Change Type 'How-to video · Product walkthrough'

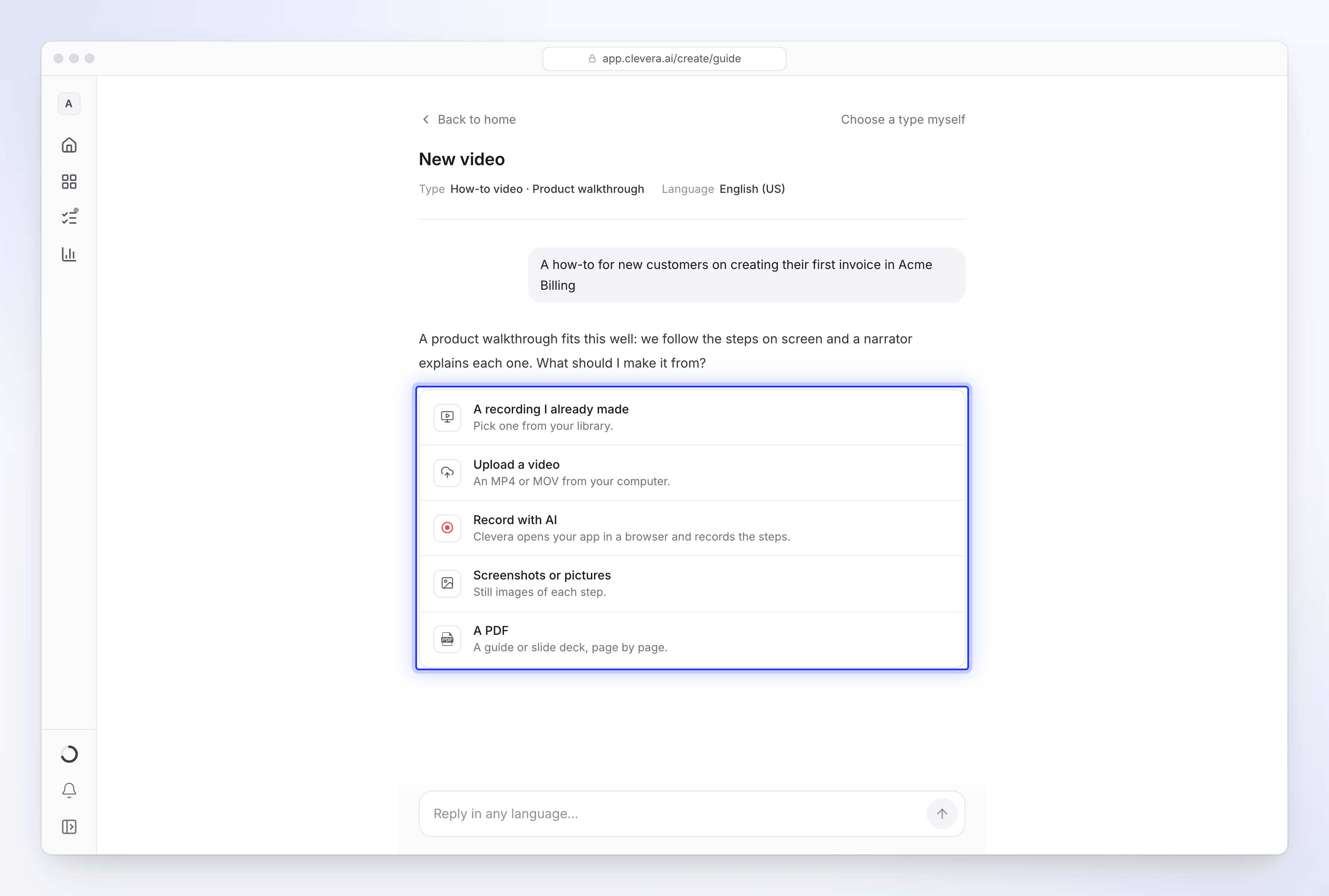point(547,189)
